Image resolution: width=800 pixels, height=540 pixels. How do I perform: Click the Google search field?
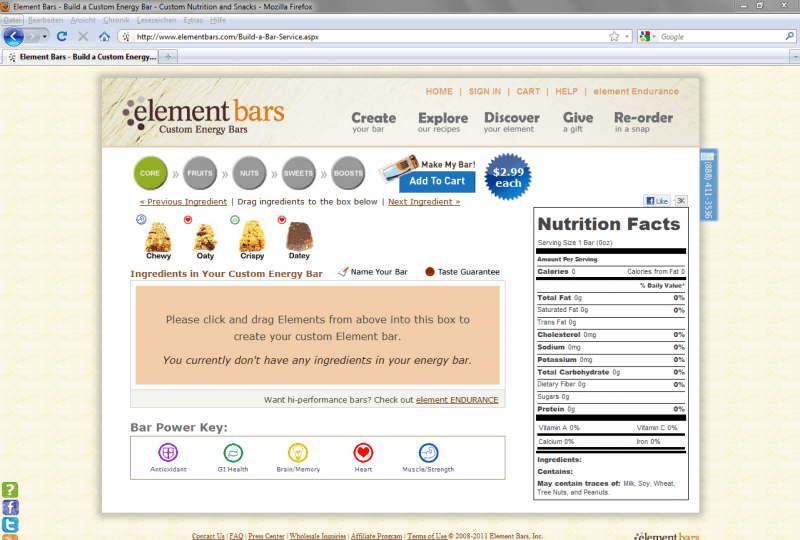click(721, 37)
